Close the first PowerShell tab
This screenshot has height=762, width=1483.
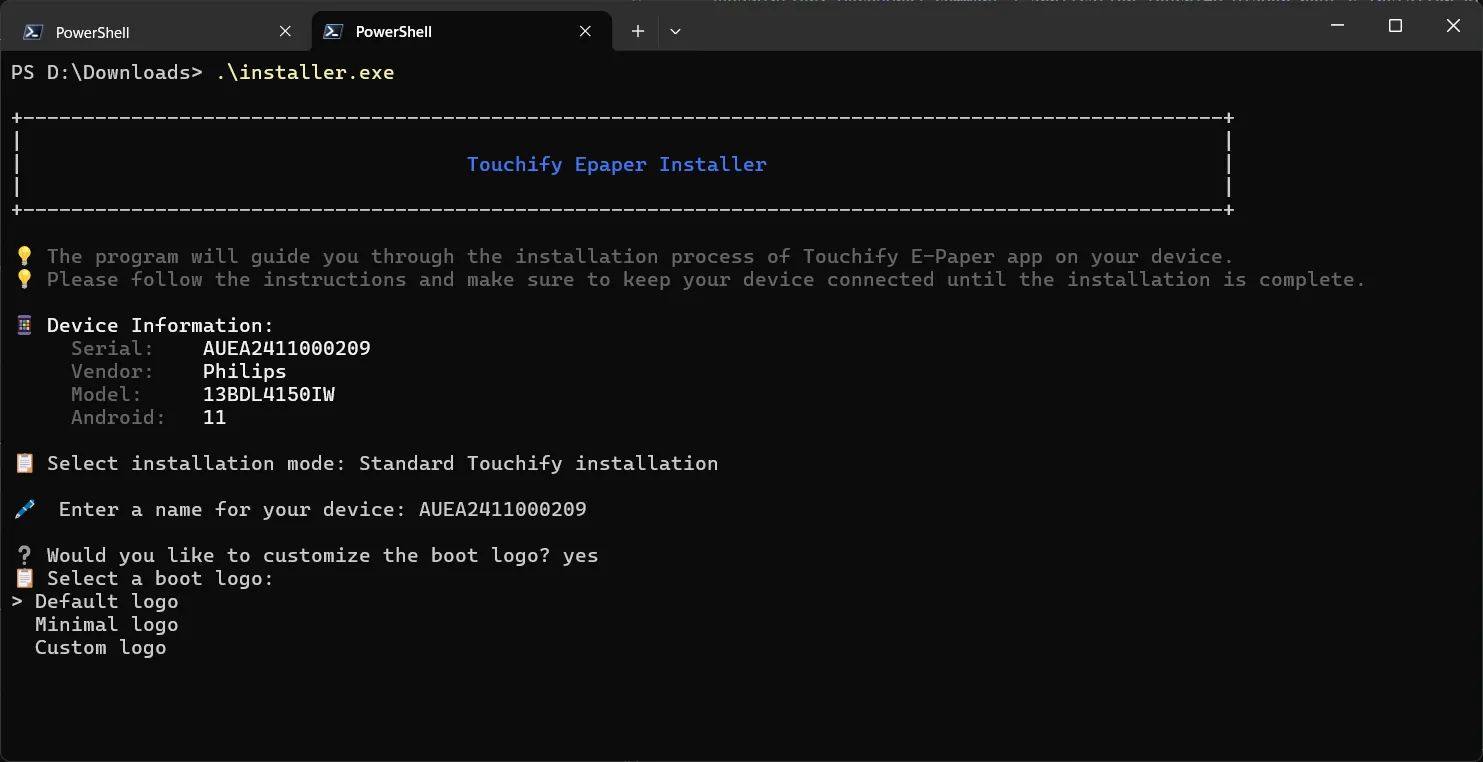coord(285,32)
